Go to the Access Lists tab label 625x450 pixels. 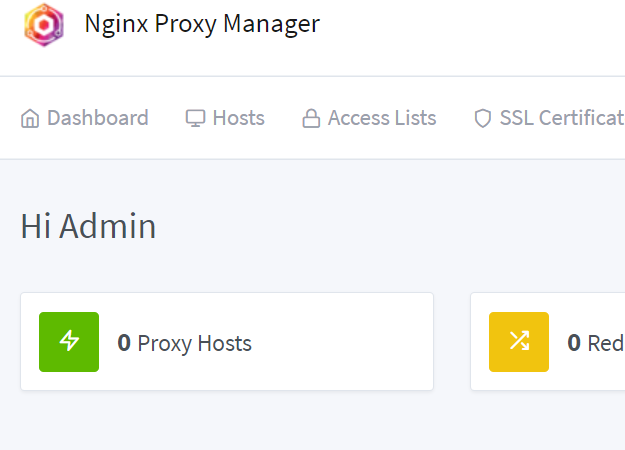pos(382,118)
